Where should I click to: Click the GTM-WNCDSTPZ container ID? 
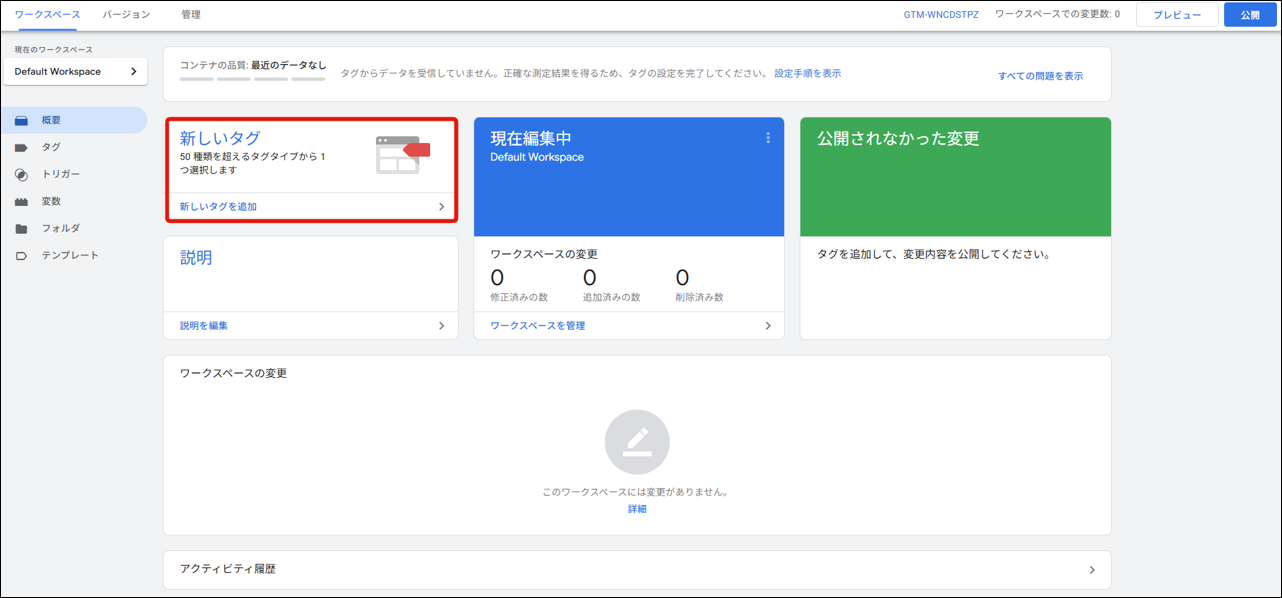(x=941, y=15)
